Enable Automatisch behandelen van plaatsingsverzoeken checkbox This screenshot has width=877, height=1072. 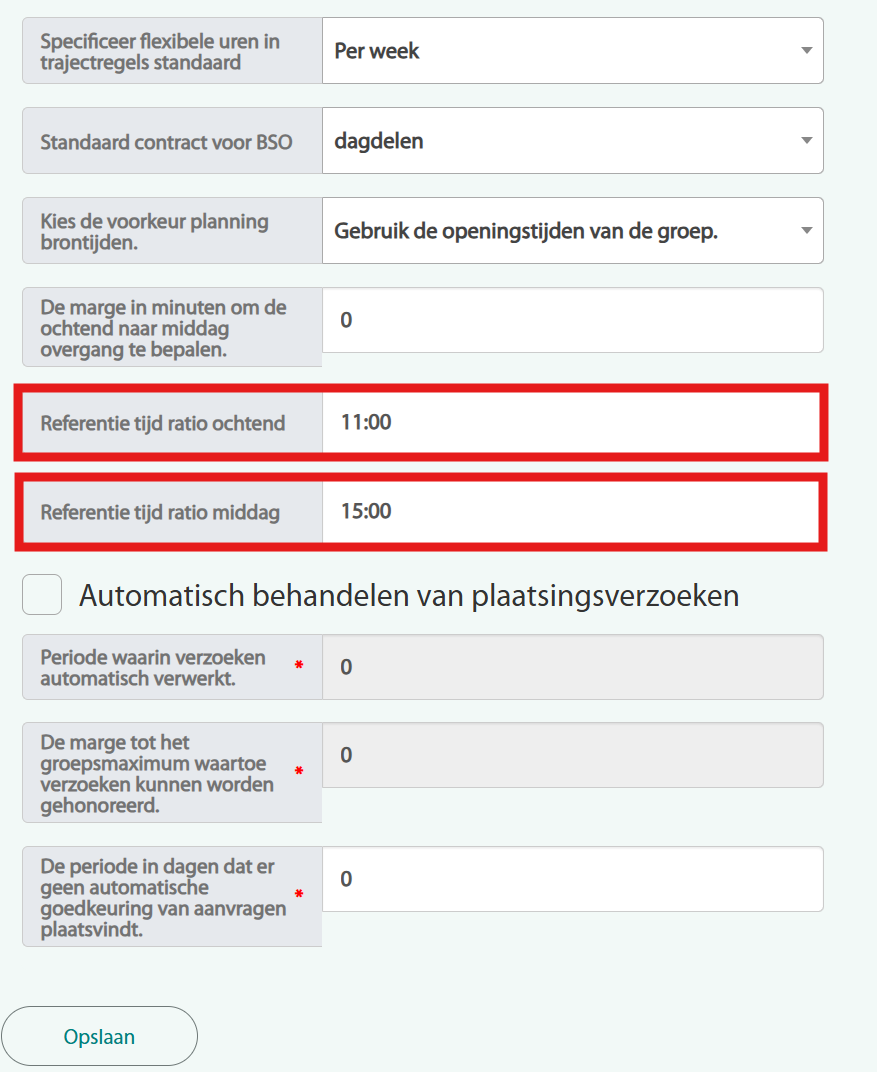[x=43, y=595]
